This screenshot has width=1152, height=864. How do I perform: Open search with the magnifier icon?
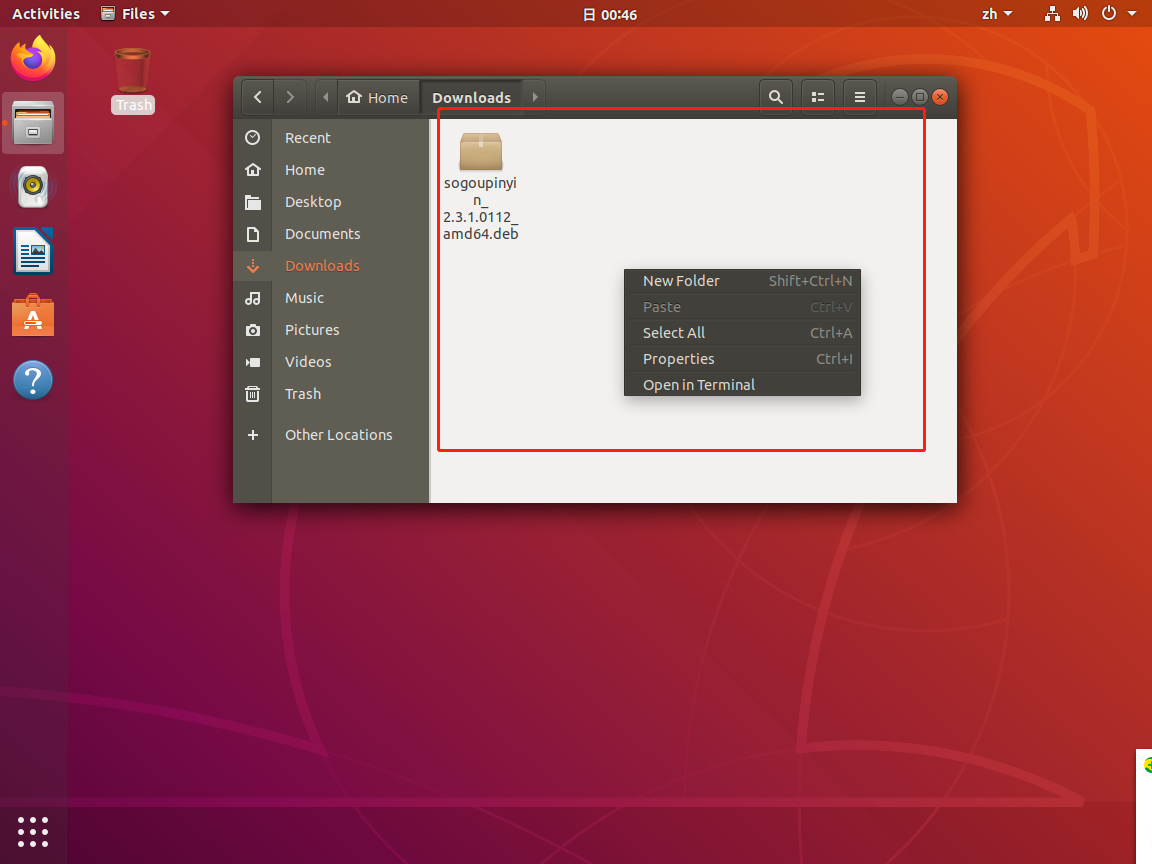[775, 97]
